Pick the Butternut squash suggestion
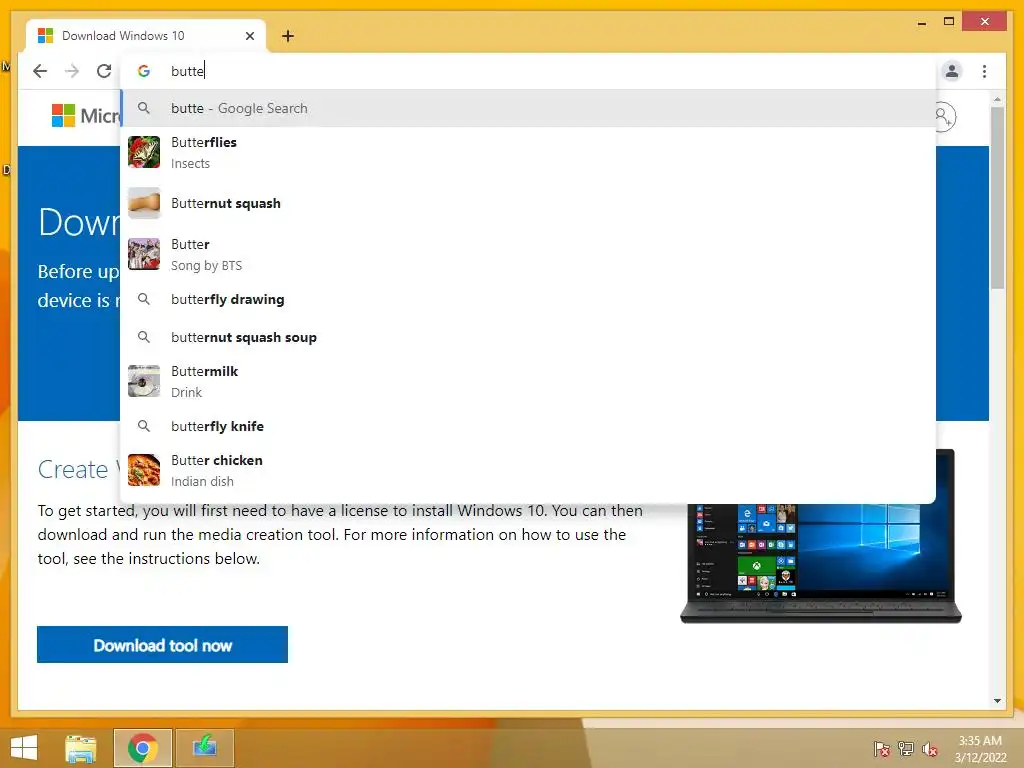The height and width of the screenshot is (768, 1024). pyautogui.click(x=528, y=203)
